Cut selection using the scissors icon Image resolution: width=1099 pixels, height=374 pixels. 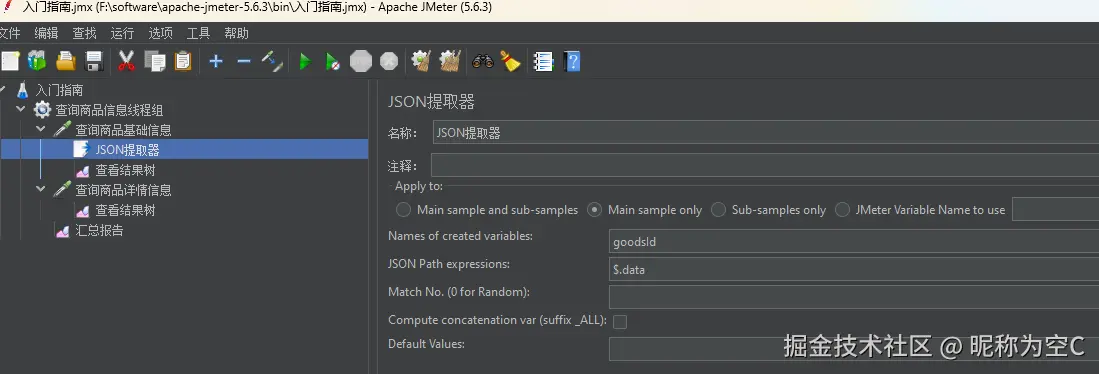pos(126,62)
